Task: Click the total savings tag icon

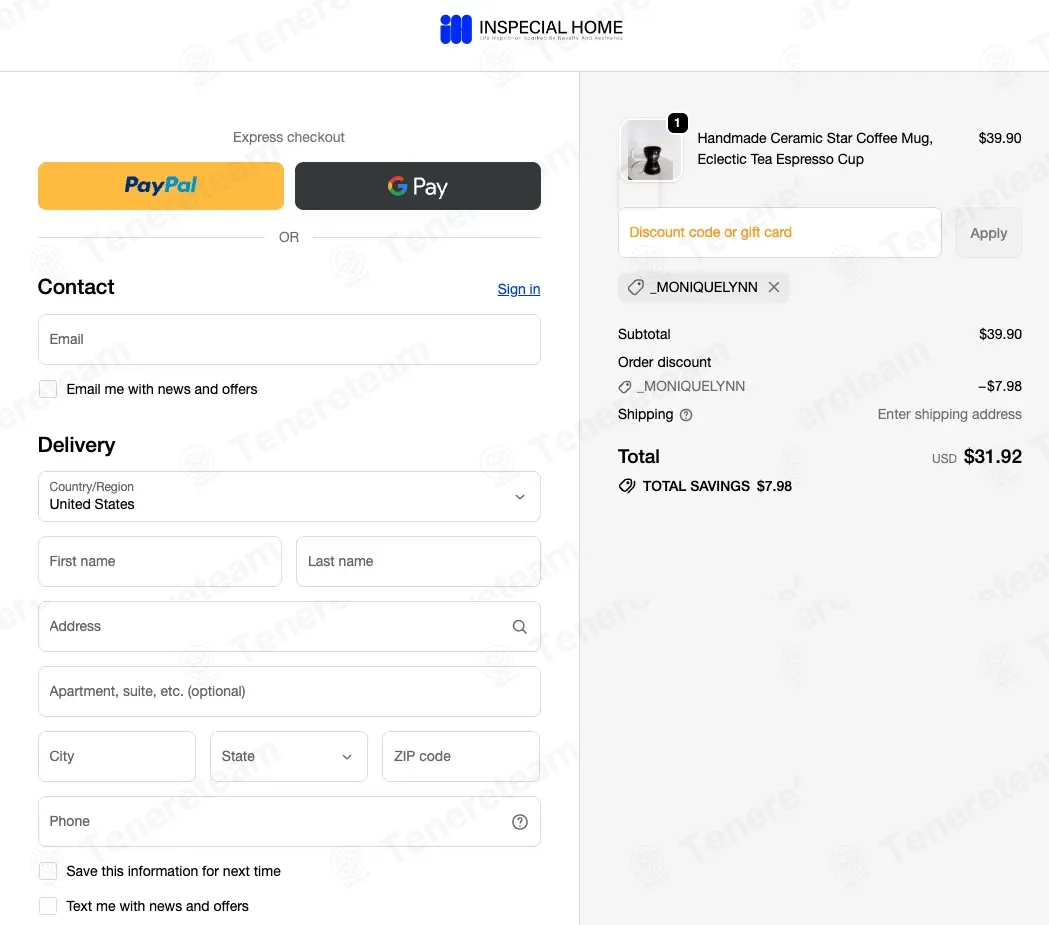Action: tap(627, 486)
